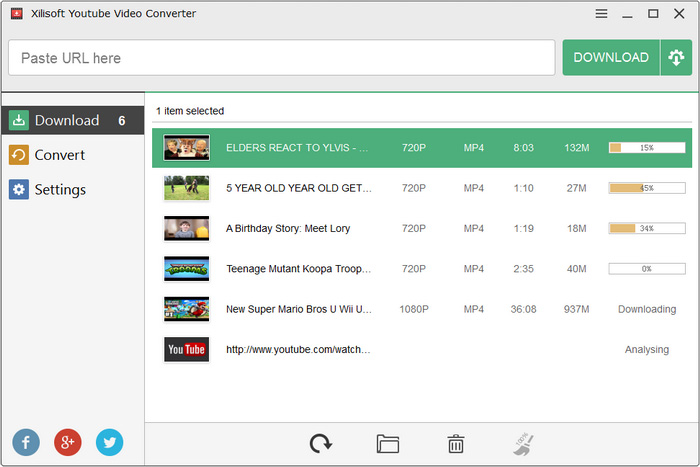This screenshot has height=467, width=700.
Task: Click the 45% progress bar
Action: tap(647, 188)
